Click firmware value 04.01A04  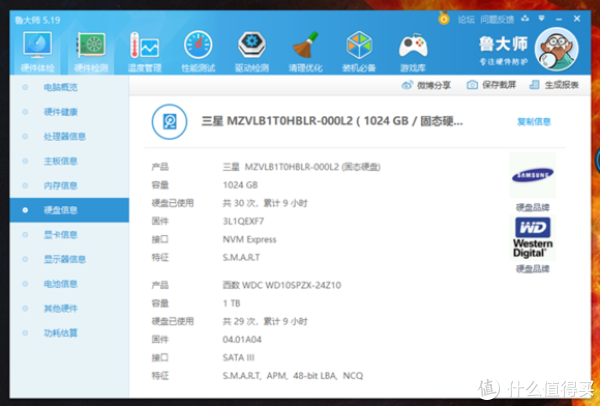(242, 339)
